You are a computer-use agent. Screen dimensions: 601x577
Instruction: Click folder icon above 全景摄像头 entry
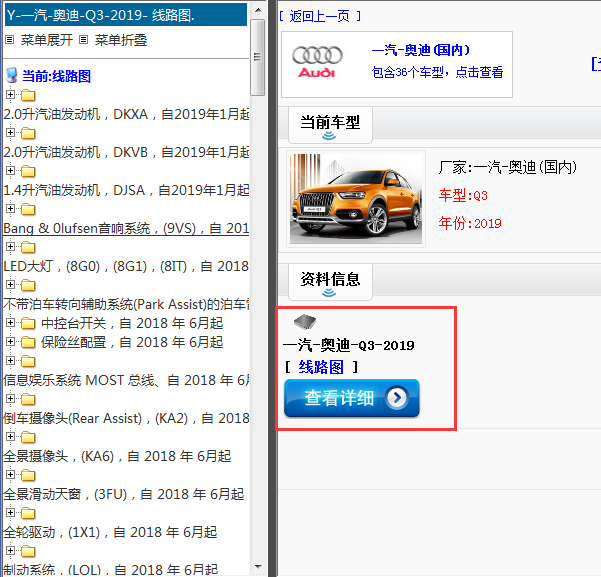click(x=28, y=437)
